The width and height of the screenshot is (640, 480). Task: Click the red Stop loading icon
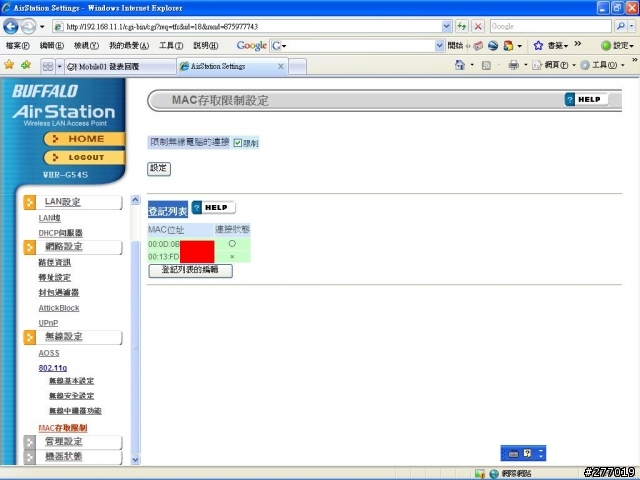click(x=478, y=27)
